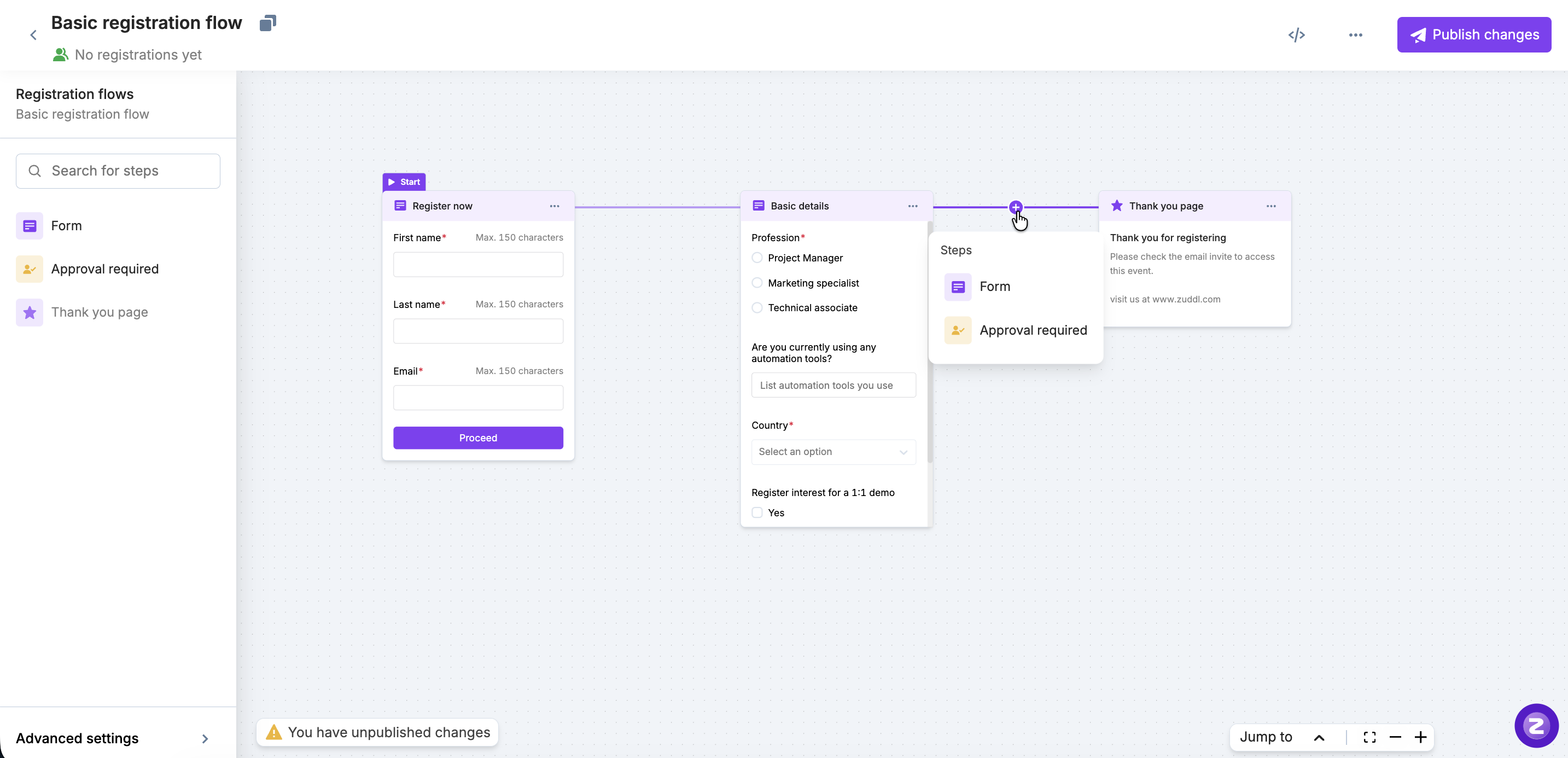Open the Zuddl chat bubble icon
The width and height of the screenshot is (1568, 758).
pyautogui.click(x=1536, y=725)
